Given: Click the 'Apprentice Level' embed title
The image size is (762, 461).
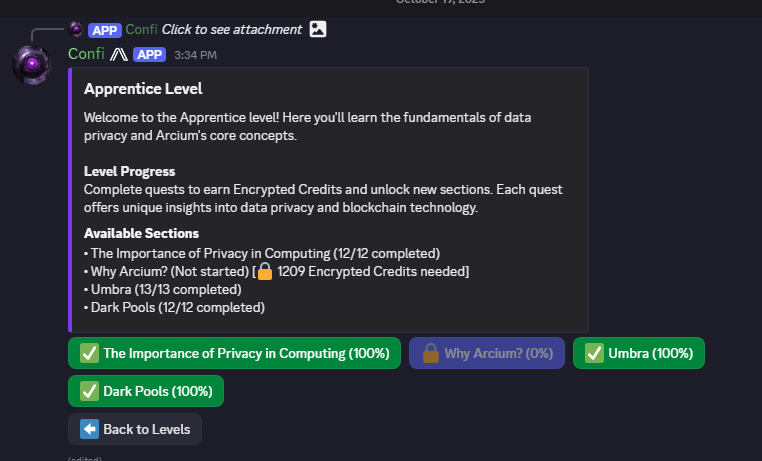Looking at the screenshot, I should (143, 88).
